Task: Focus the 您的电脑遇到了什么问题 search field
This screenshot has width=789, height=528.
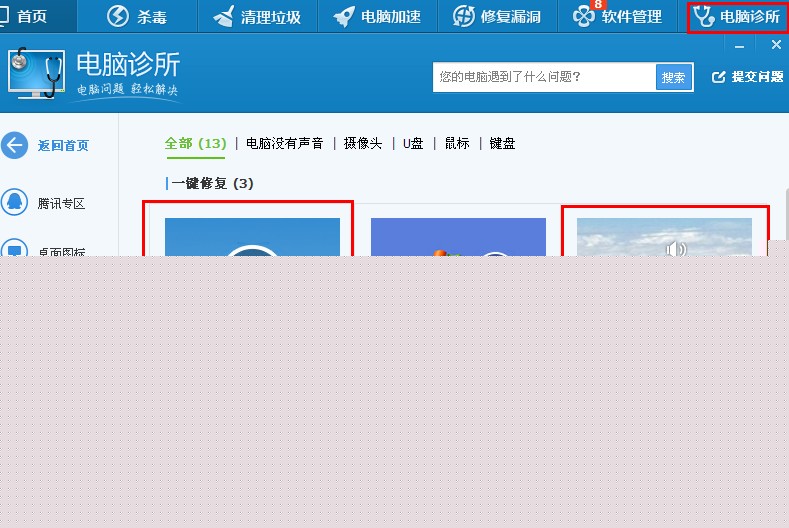Action: point(544,77)
